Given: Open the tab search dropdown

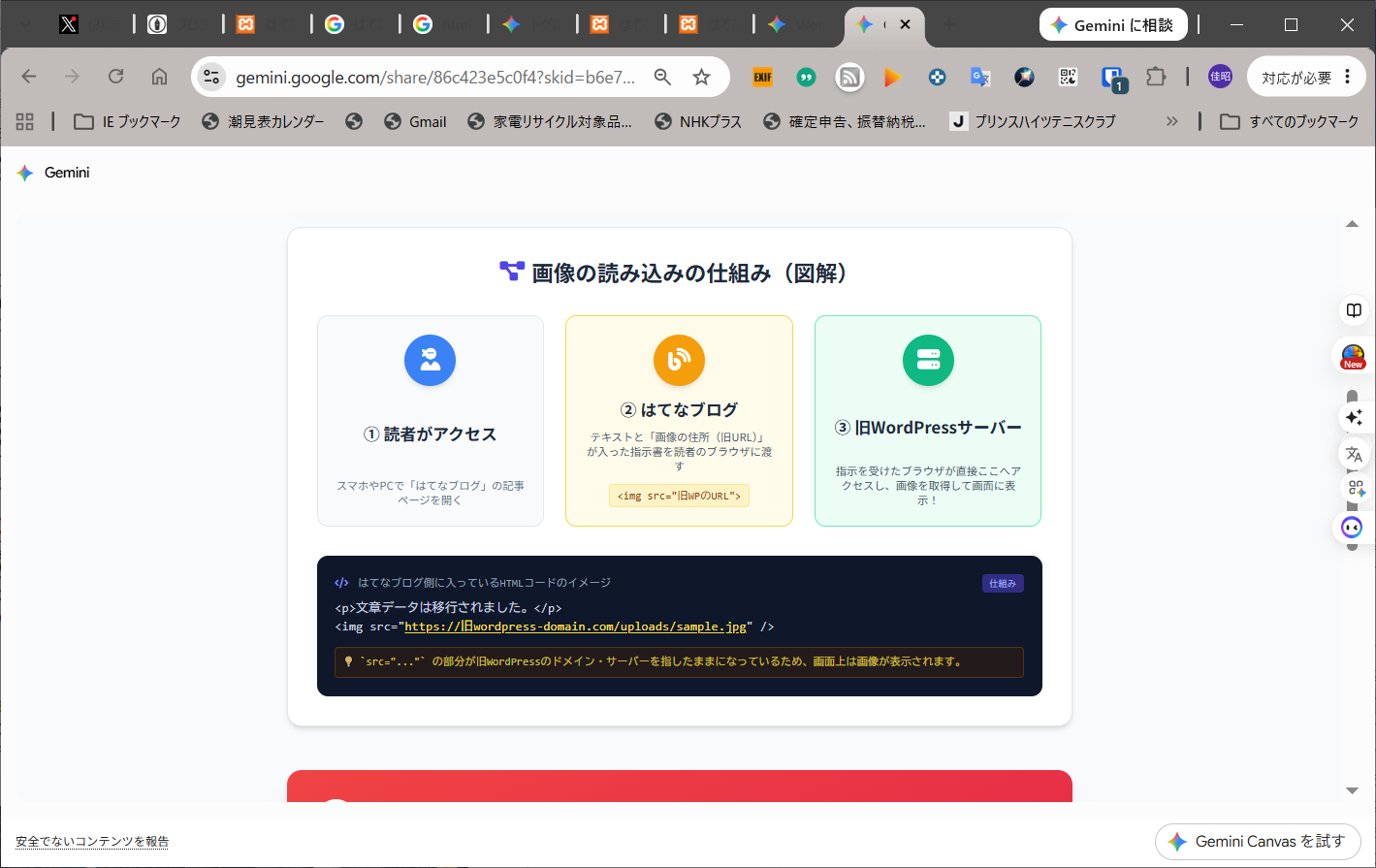Looking at the screenshot, I should pyautogui.click(x=26, y=25).
